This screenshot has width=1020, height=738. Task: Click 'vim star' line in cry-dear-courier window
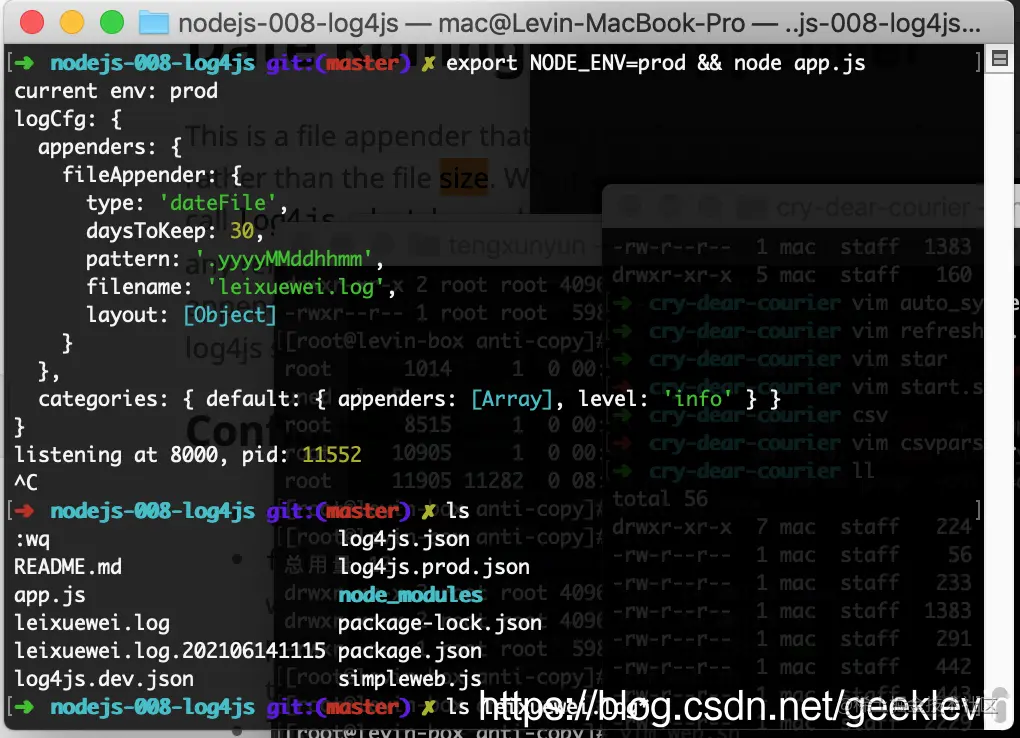click(899, 359)
